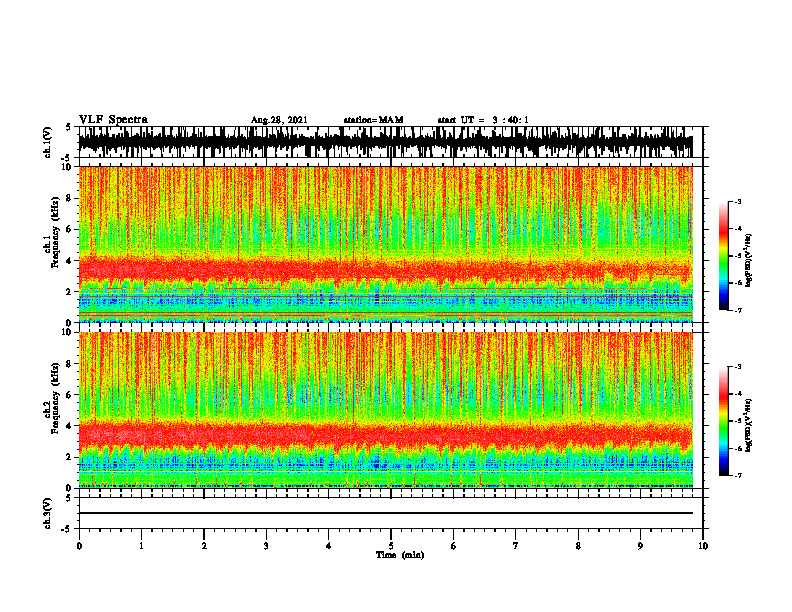The image size is (792, 612).
Task: Click time axis tick label "8"
Action: click(578, 546)
